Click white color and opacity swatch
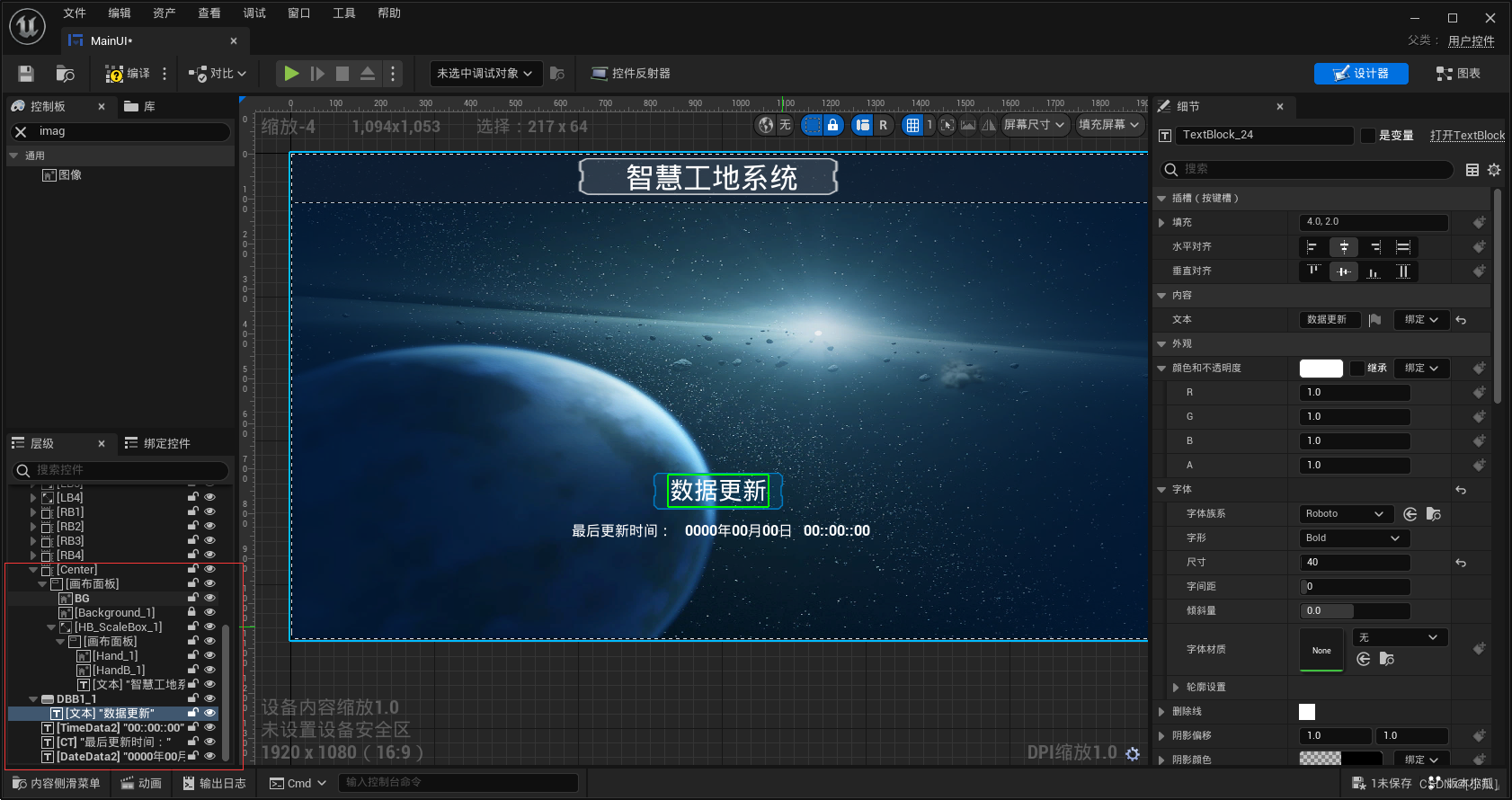1512x800 pixels. (1321, 369)
